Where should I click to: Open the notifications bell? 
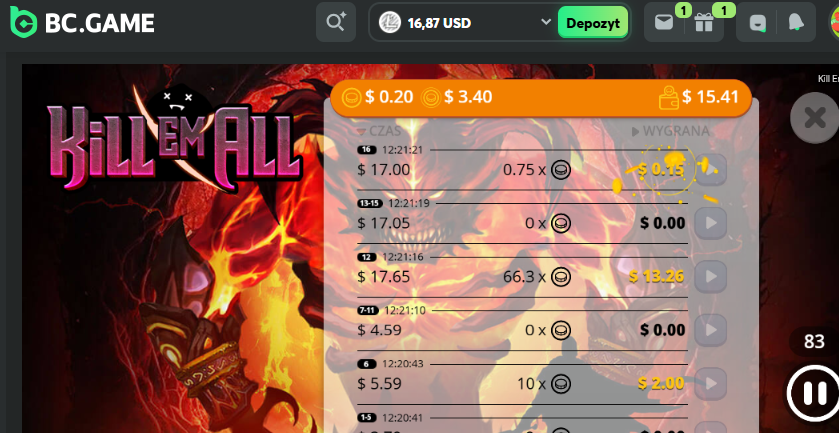796,22
